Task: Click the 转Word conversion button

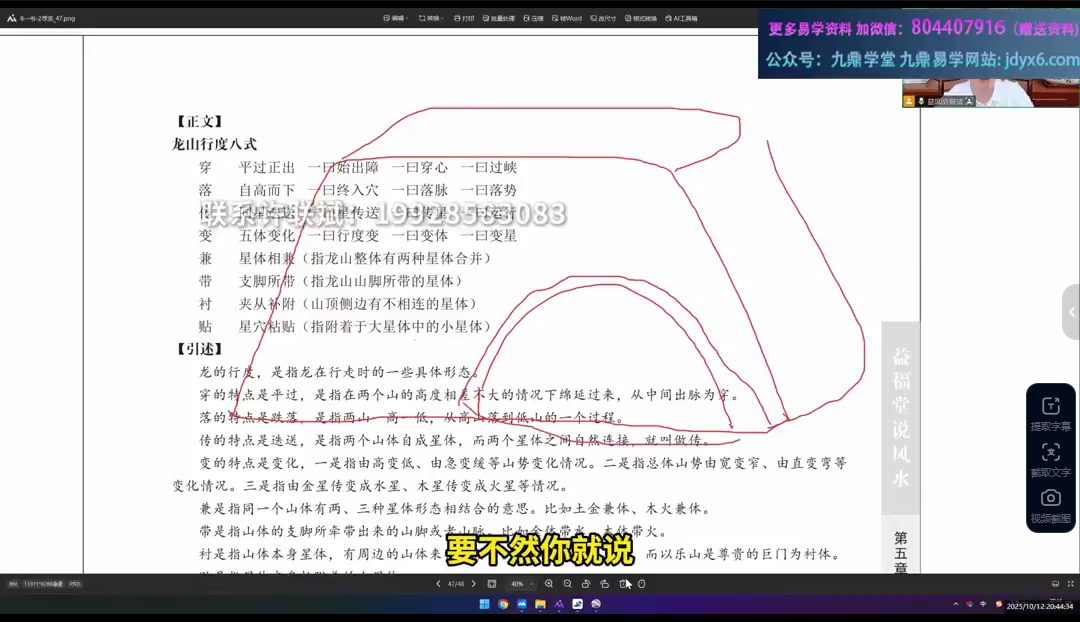Action: click(x=570, y=18)
